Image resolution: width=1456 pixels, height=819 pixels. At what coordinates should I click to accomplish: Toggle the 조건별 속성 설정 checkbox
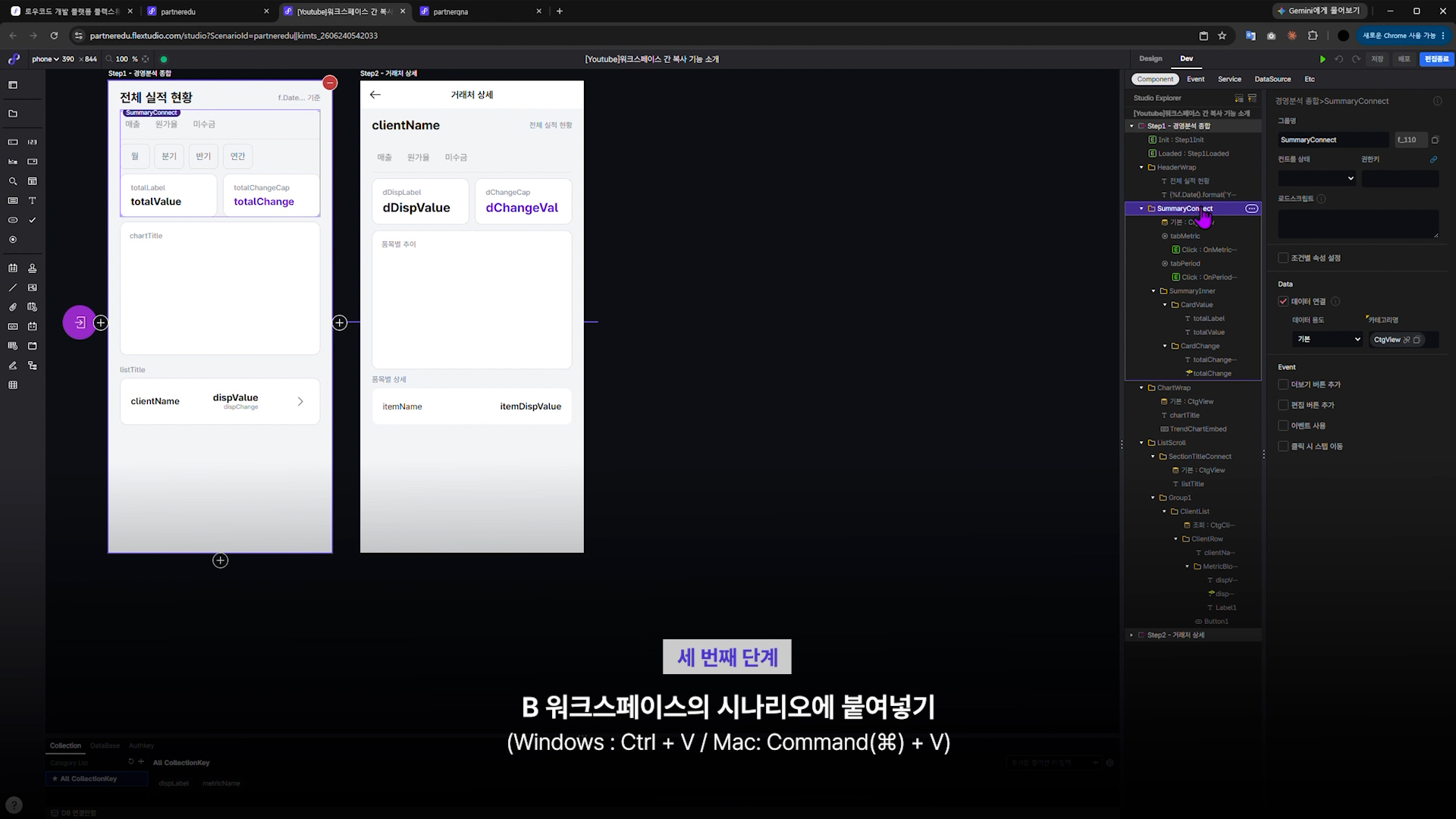[x=1283, y=258]
